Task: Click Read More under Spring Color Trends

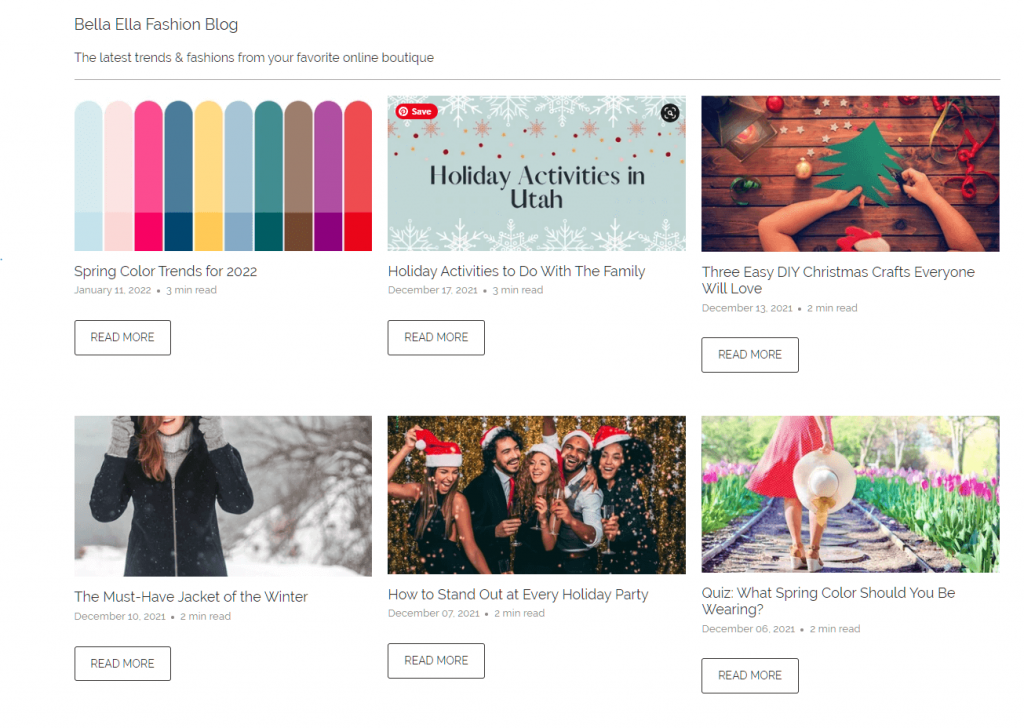Action: click(x=122, y=338)
